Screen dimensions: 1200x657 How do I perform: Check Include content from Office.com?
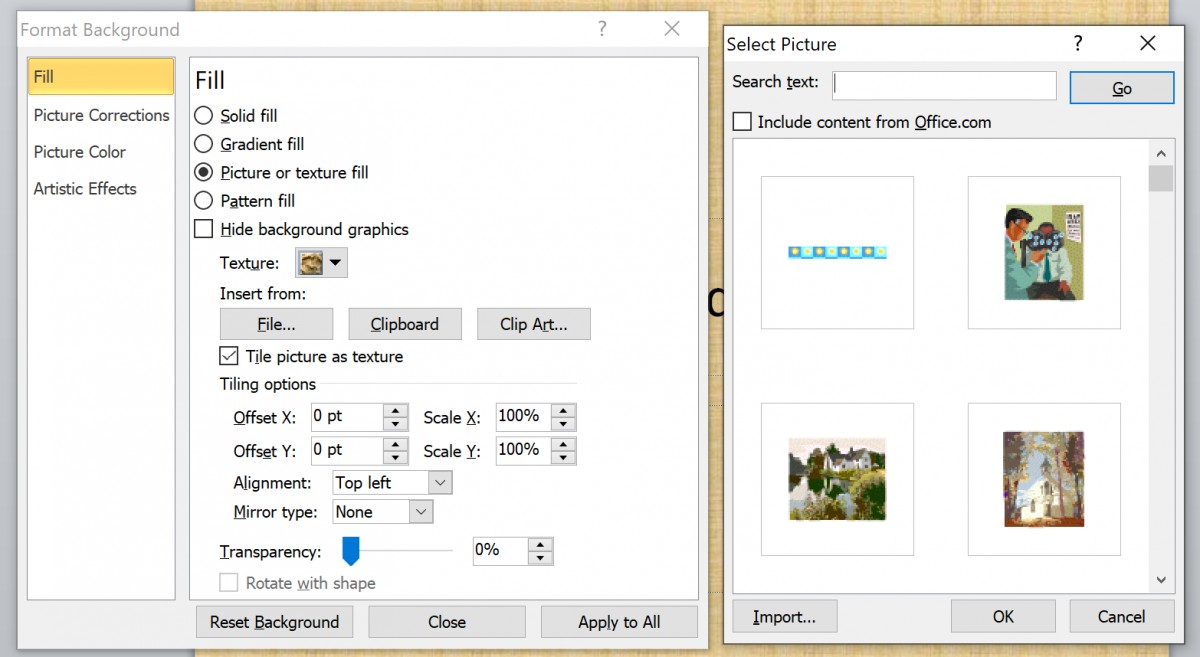click(742, 121)
